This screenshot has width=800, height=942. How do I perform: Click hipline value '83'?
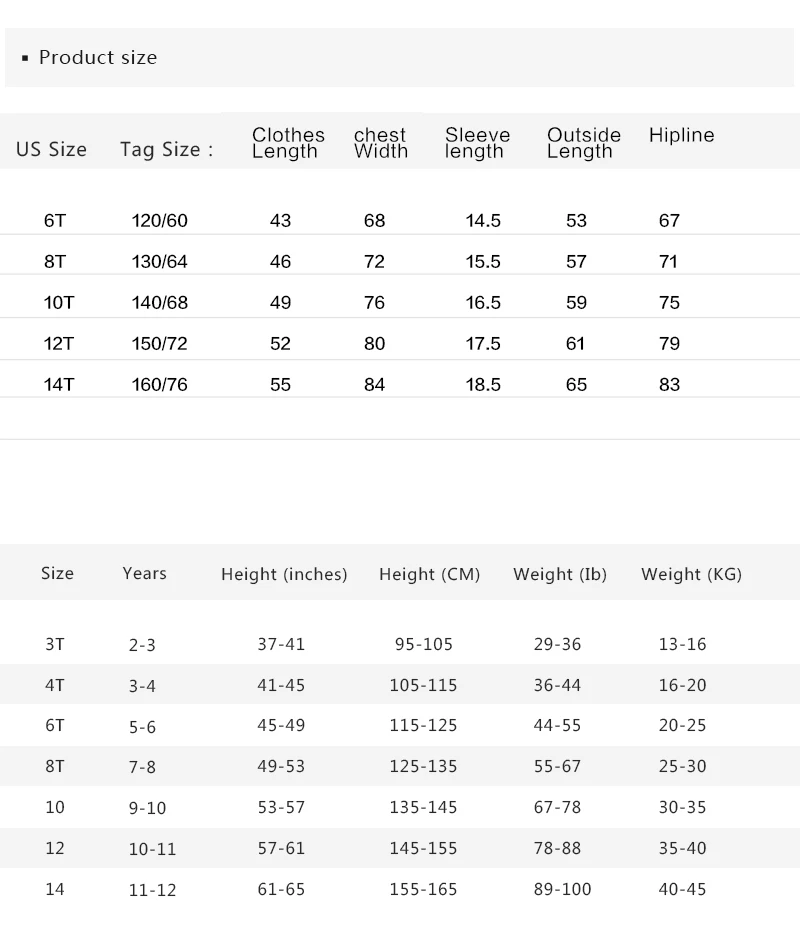669,384
